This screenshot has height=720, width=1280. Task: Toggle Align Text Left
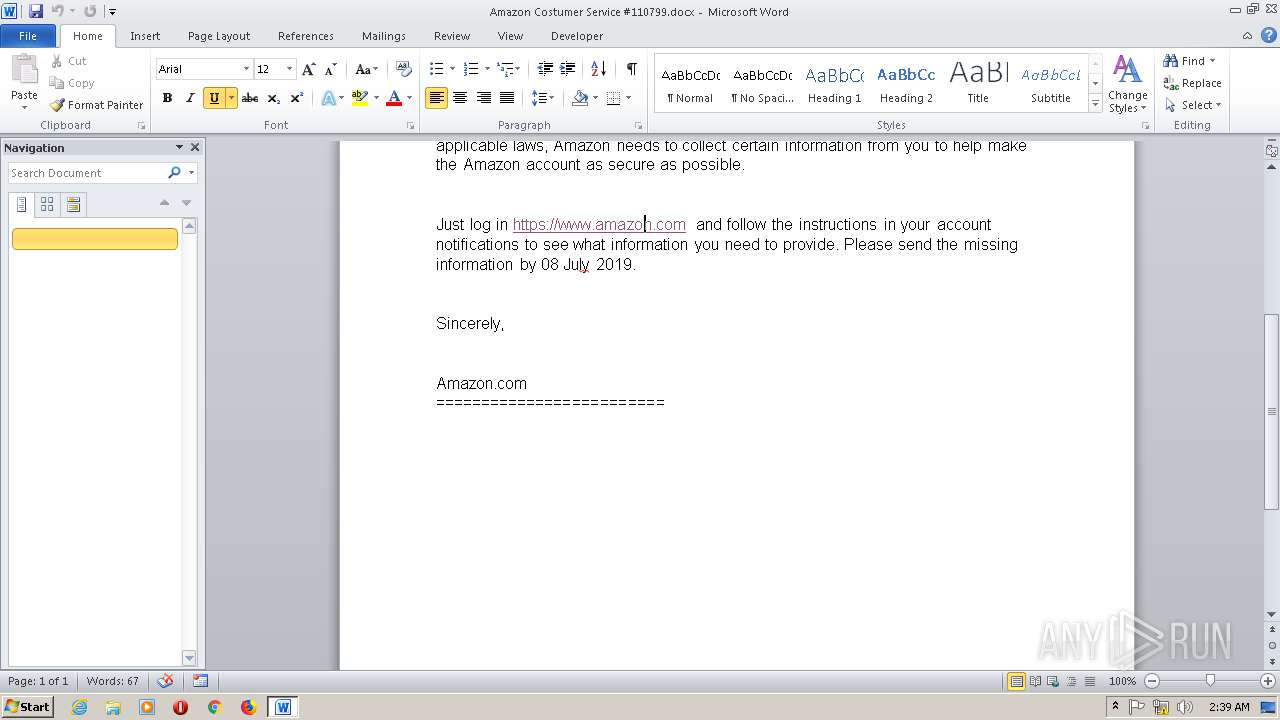tap(436, 98)
